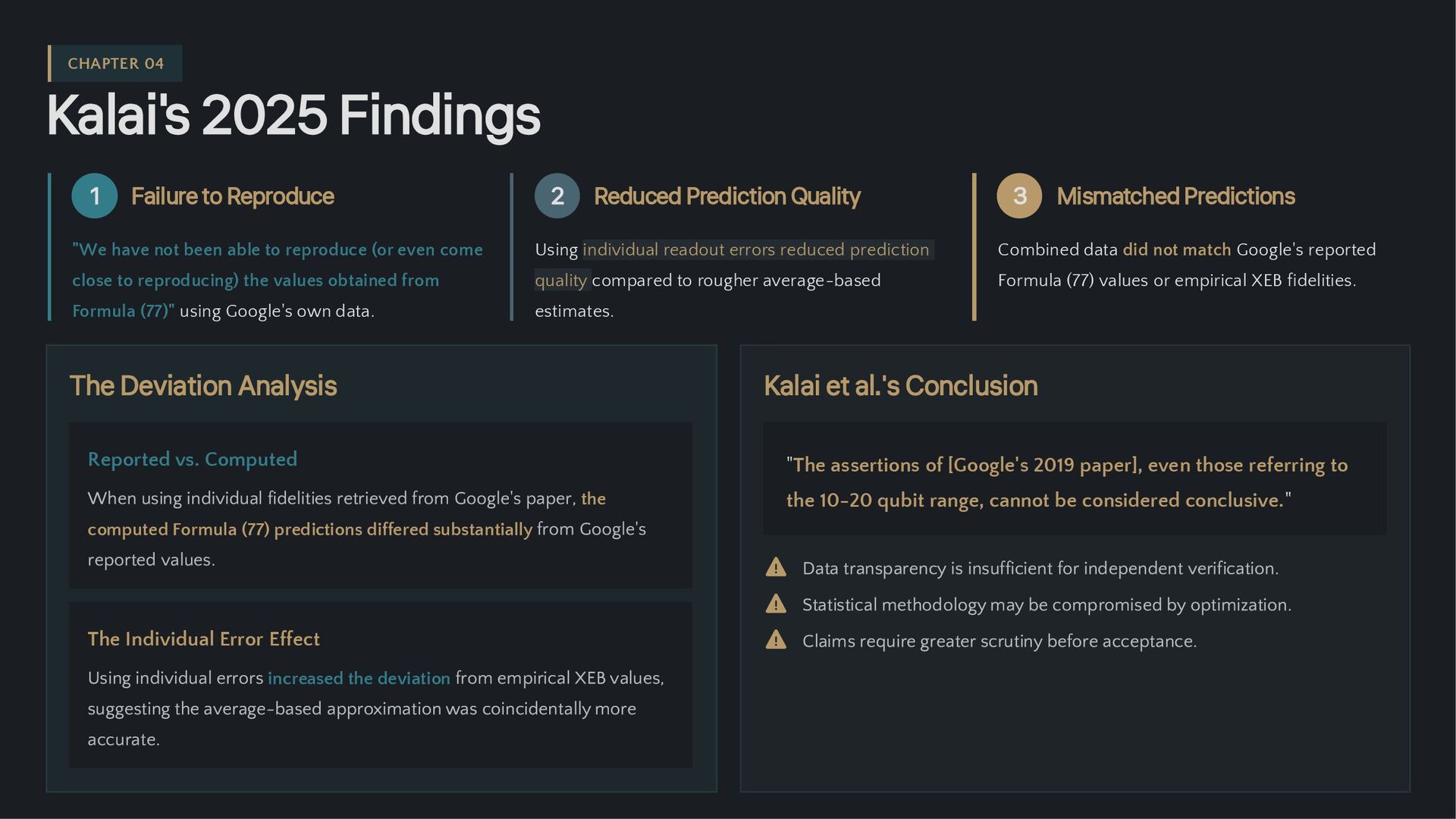Click the gold number 3 circle badge
Viewport: 1456px width, 819px height.
point(1020,196)
